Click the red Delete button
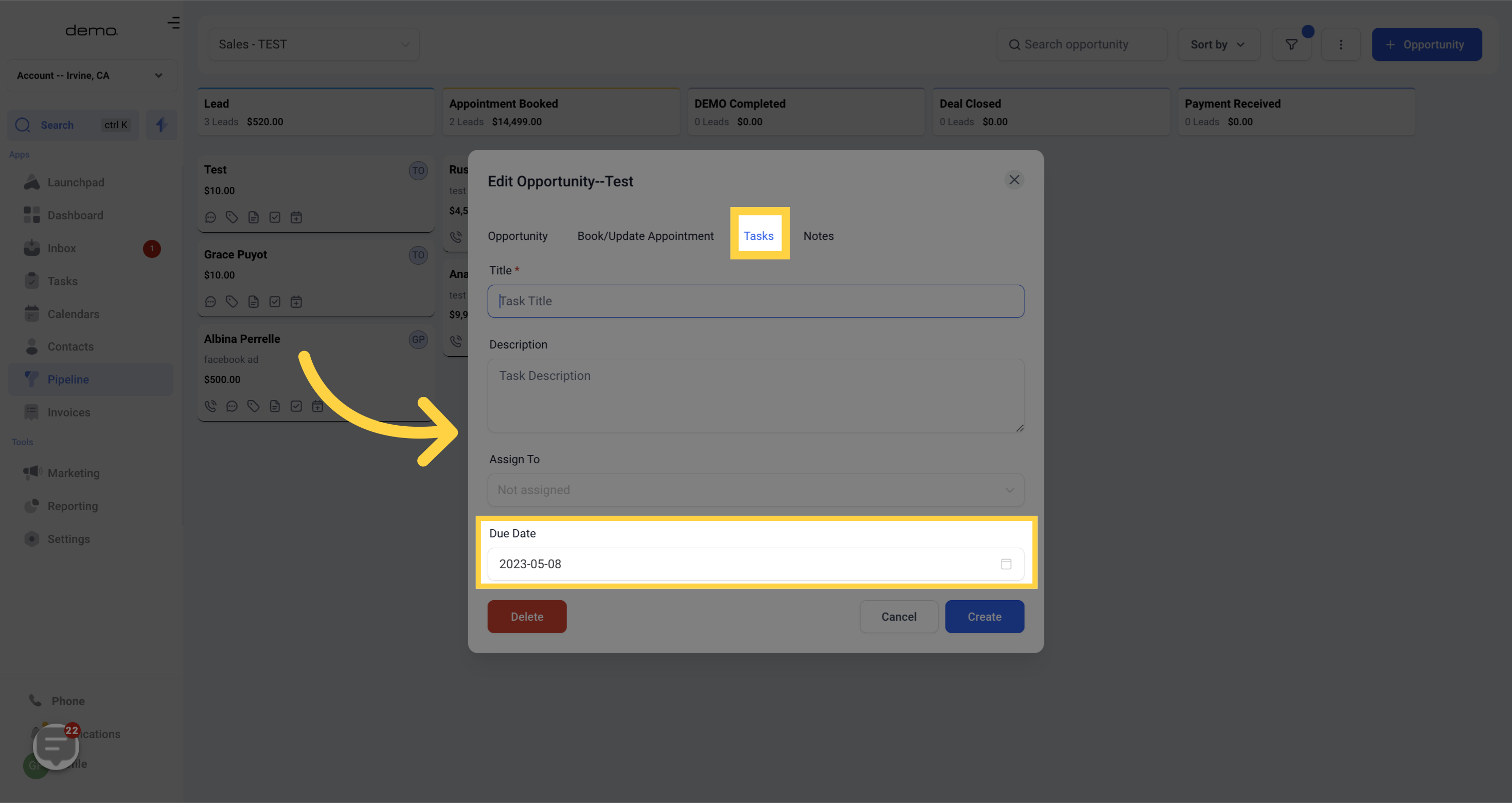Screen dimensions: 1512x803 526,617
